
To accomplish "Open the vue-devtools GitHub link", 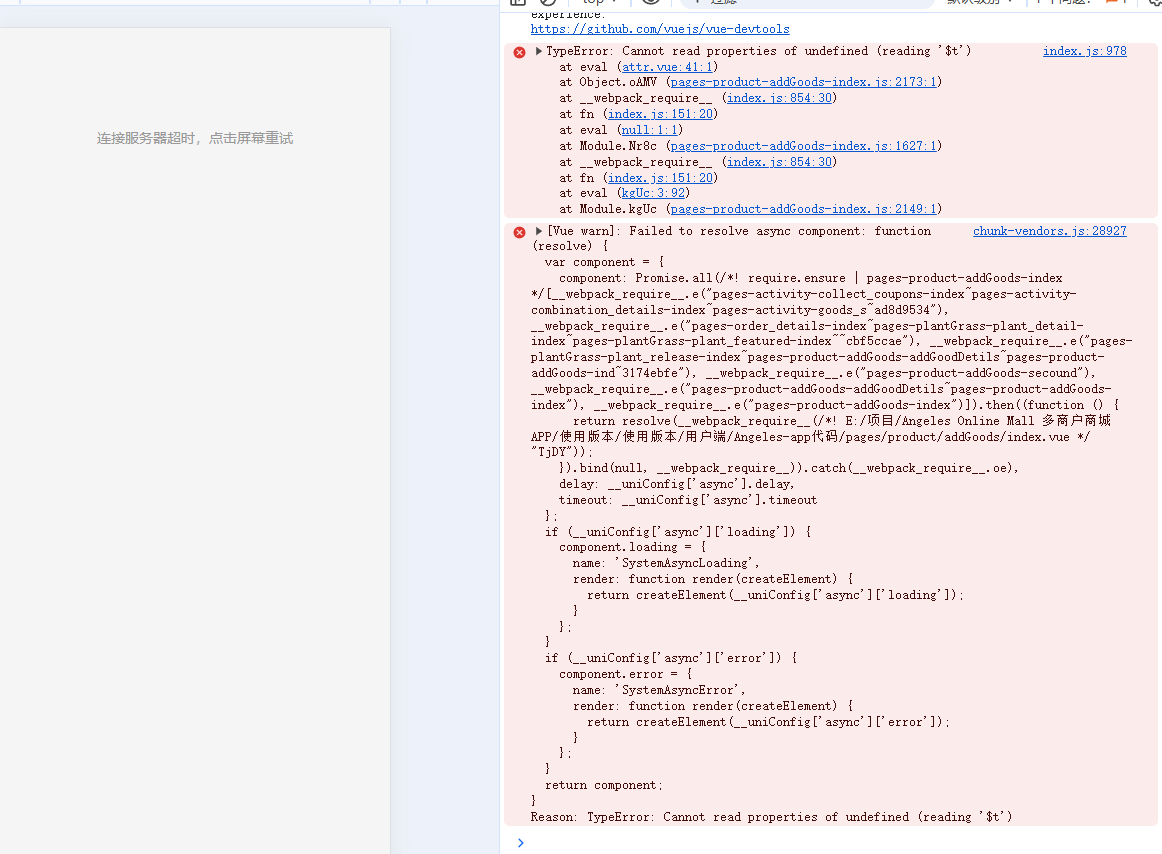I will pyautogui.click(x=659, y=29).
